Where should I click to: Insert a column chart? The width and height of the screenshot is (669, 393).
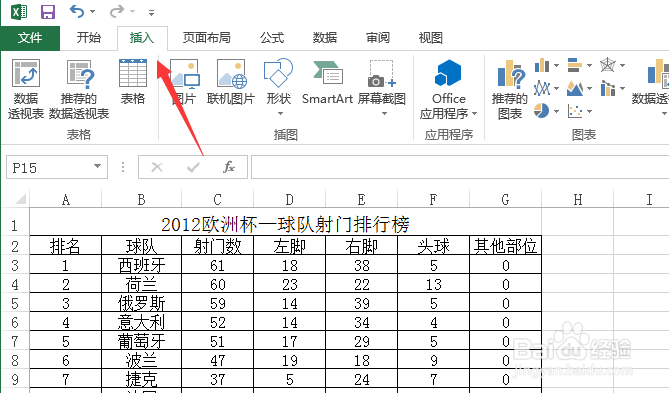coord(542,65)
